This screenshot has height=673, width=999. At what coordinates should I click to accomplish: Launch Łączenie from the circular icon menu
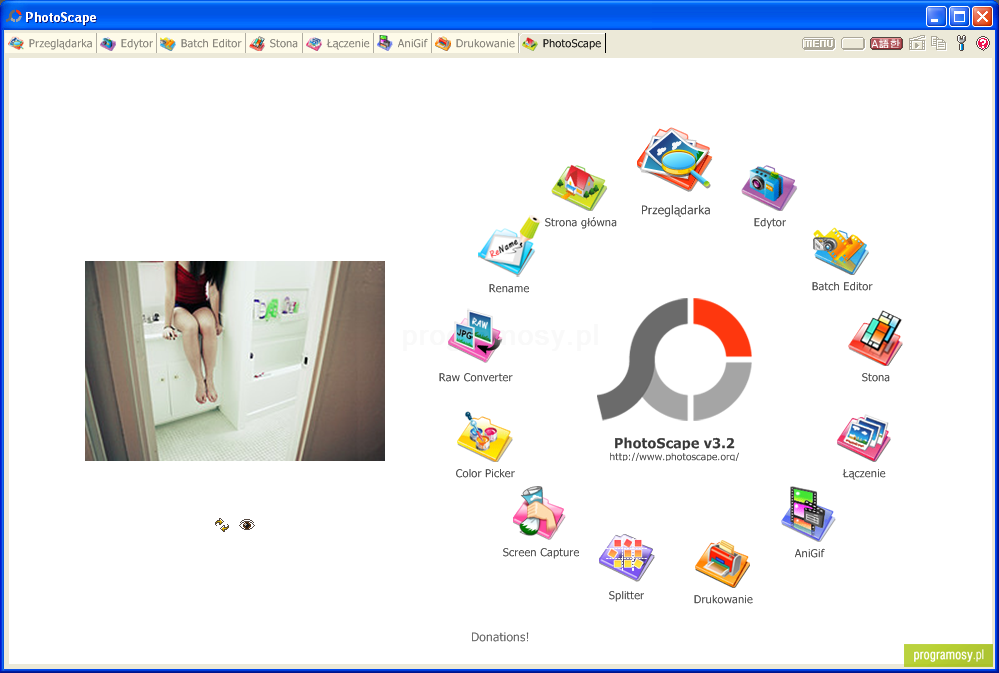[863, 438]
